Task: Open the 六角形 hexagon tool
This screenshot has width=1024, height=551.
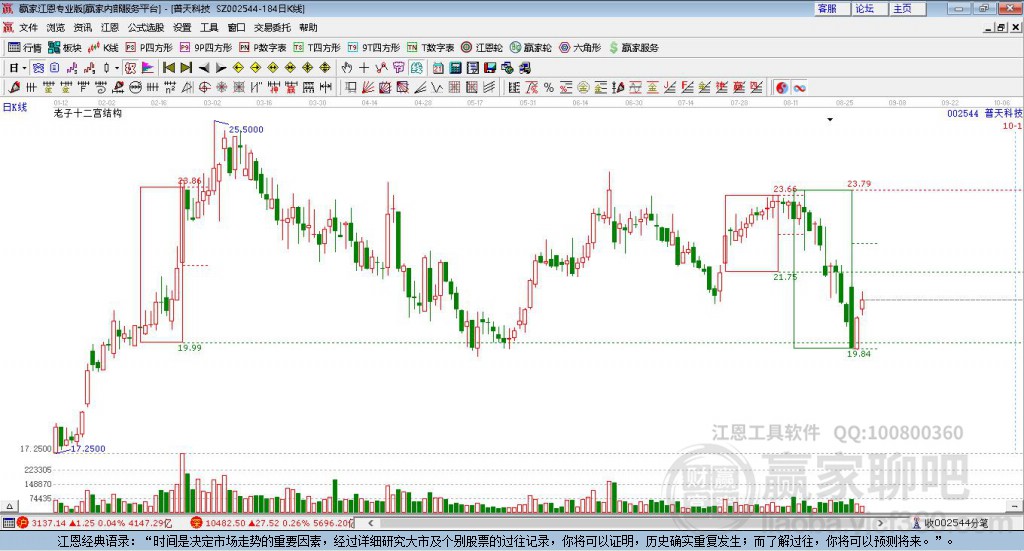Action: [x=580, y=48]
